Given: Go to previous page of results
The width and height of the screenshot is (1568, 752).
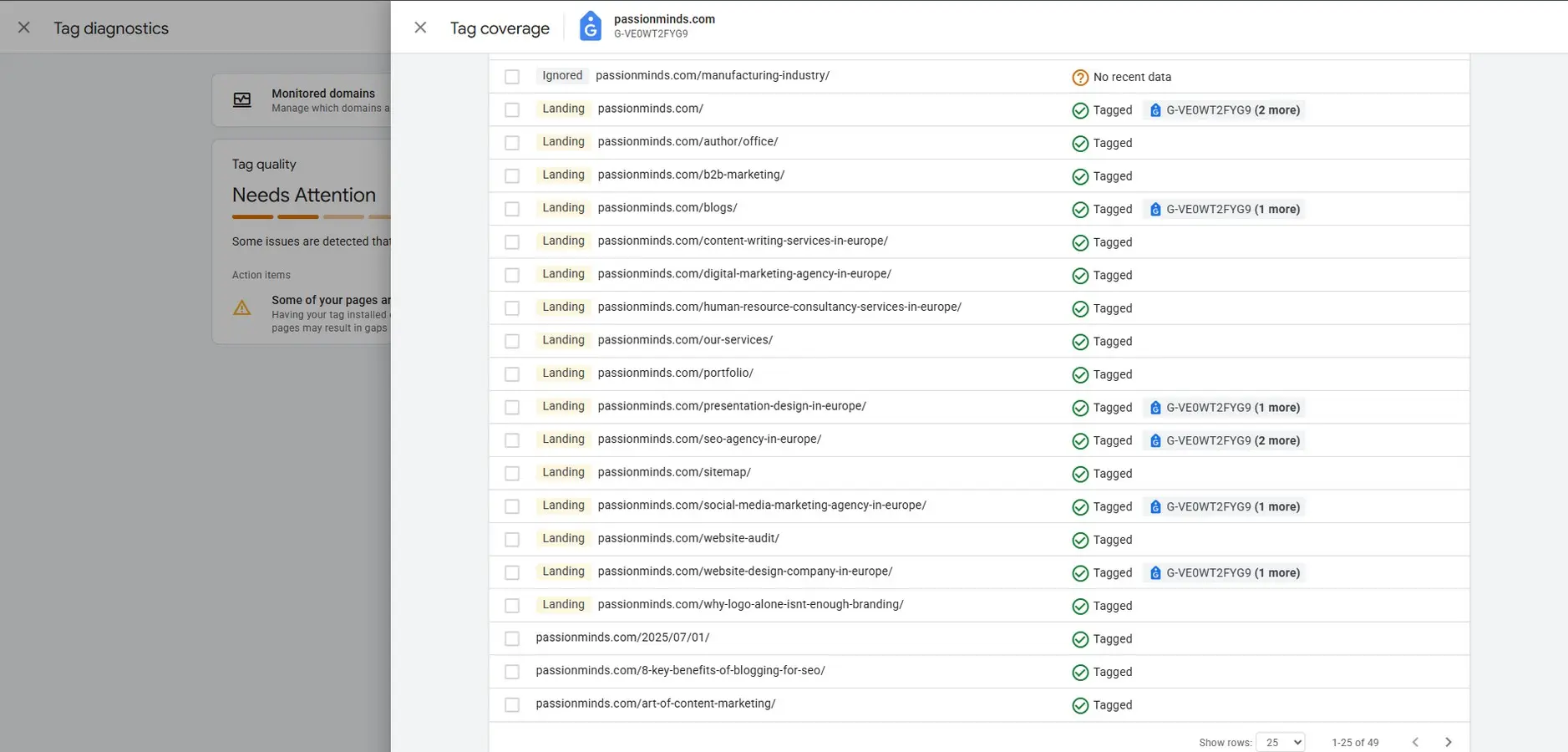Looking at the screenshot, I should click(x=1415, y=742).
